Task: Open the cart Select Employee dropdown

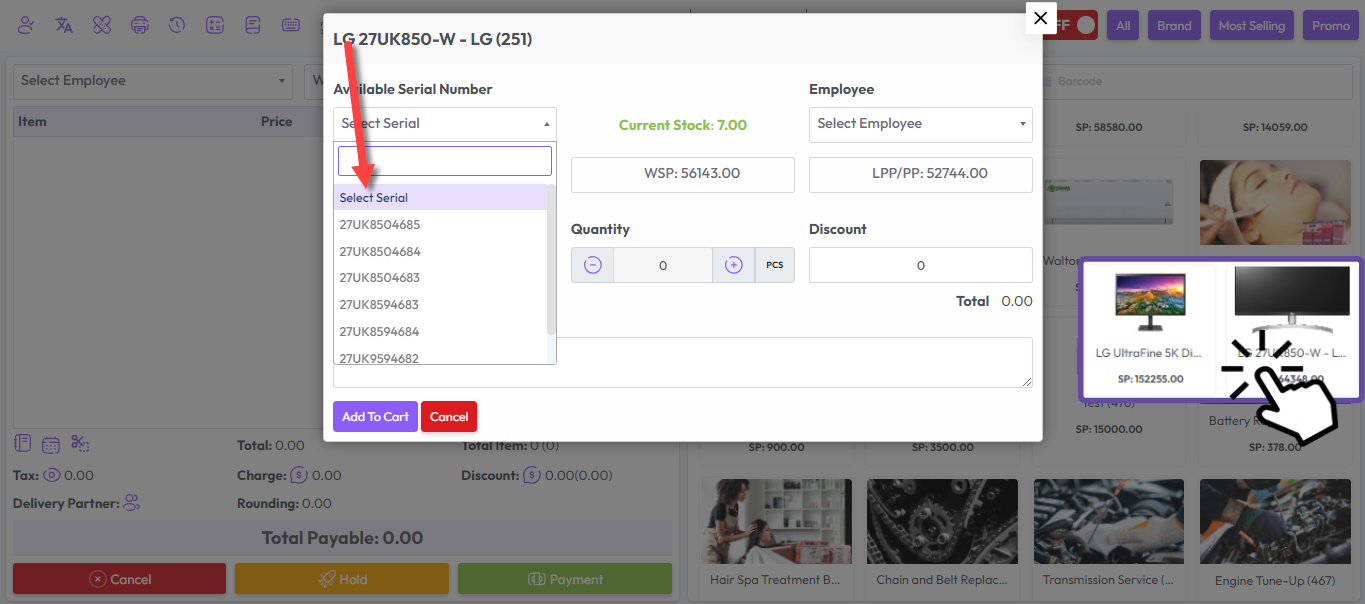Action: tap(153, 81)
